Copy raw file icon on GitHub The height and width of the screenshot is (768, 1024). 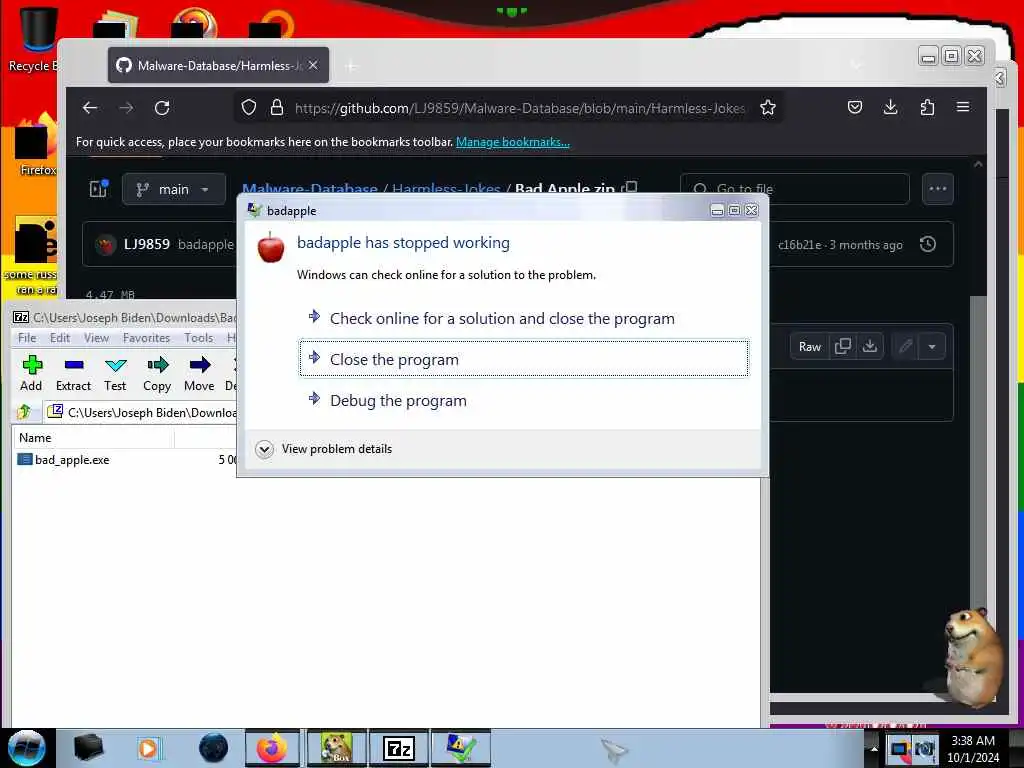[842, 346]
